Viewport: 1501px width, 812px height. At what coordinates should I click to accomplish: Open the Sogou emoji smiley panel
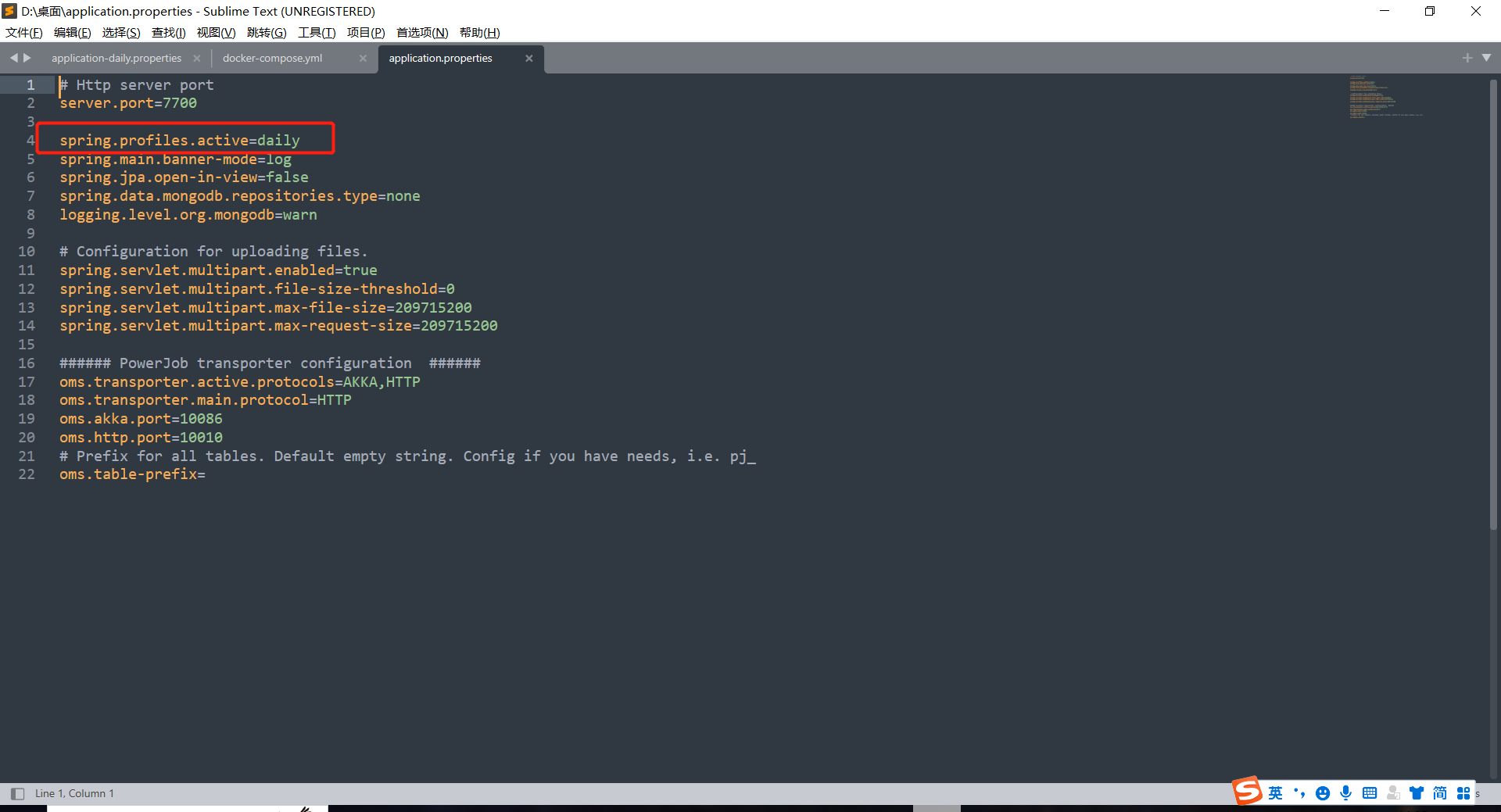(x=1323, y=793)
